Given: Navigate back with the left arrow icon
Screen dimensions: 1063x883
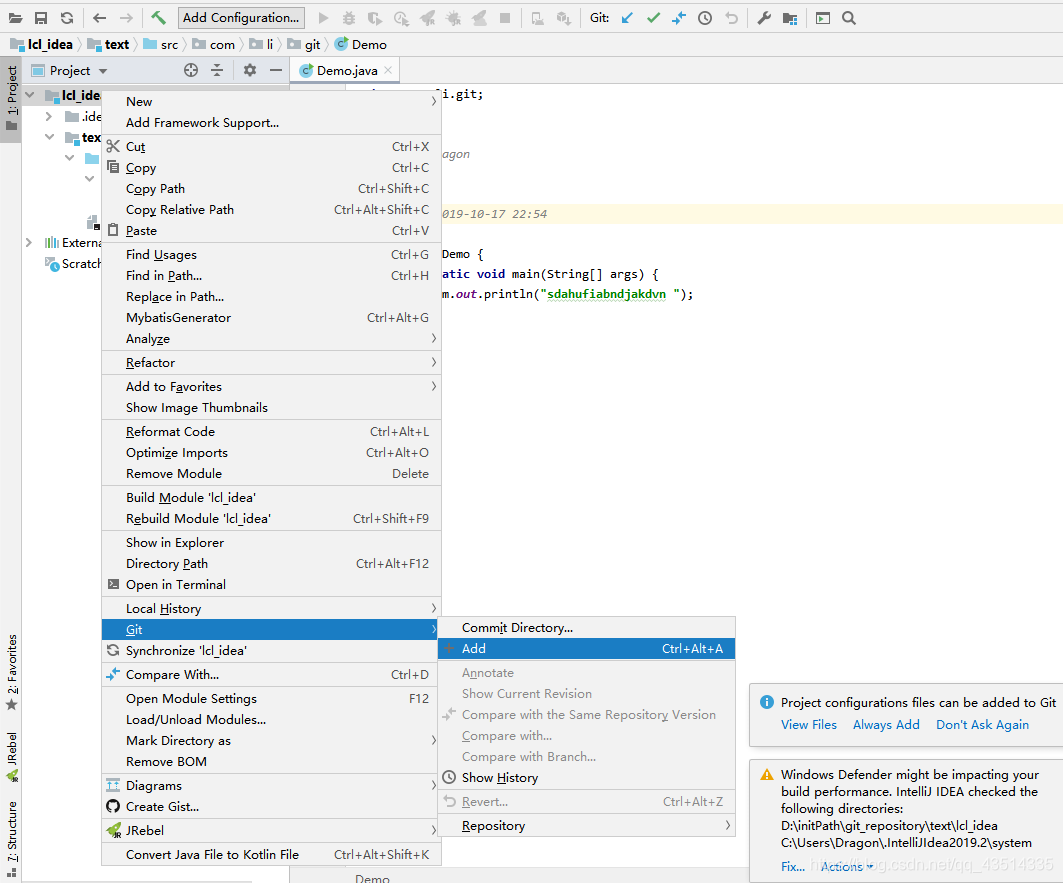Looking at the screenshot, I should coord(100,18).
